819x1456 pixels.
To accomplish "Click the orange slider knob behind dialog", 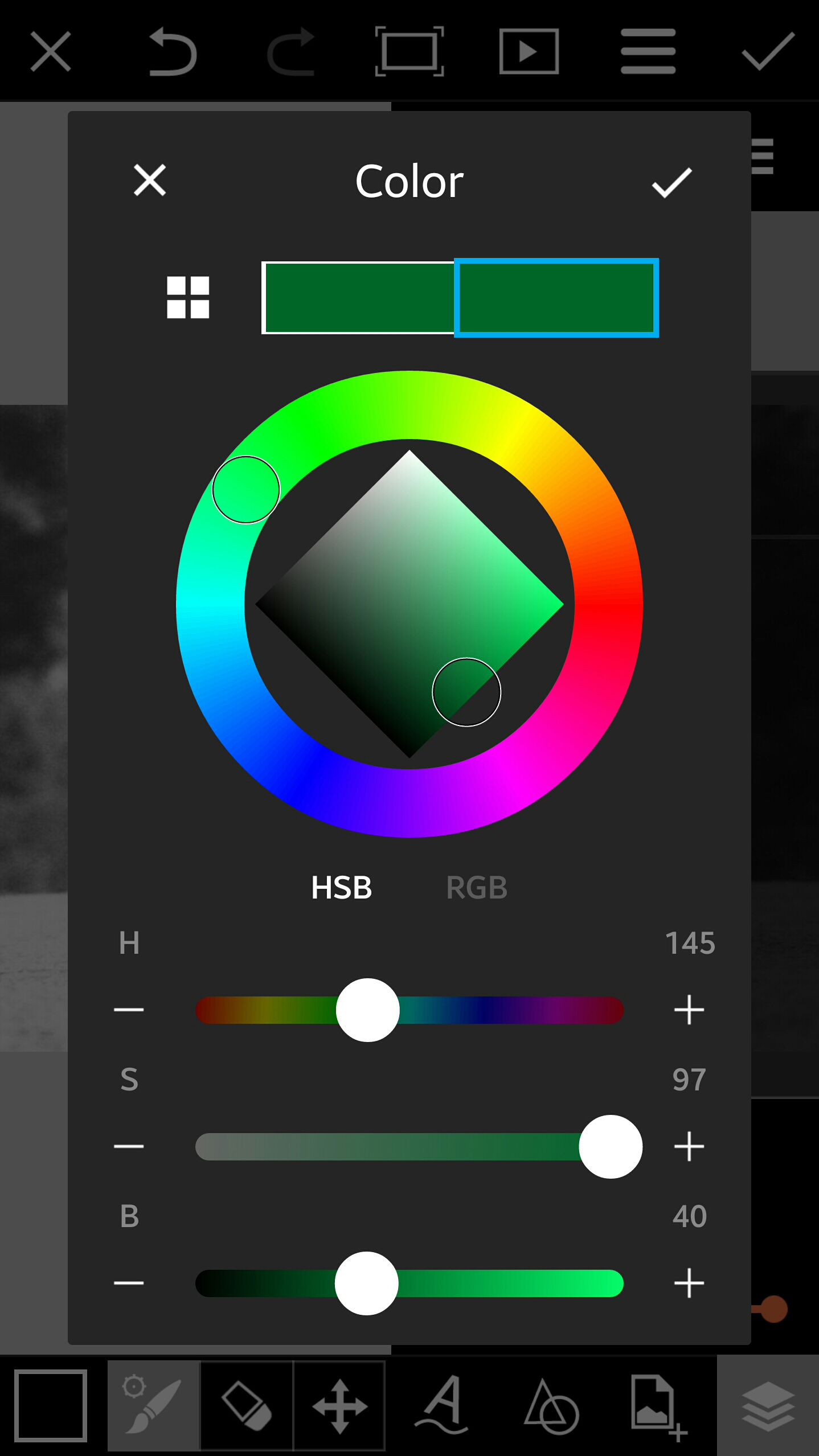I will pyautogui.click(x=773, y=1309).
